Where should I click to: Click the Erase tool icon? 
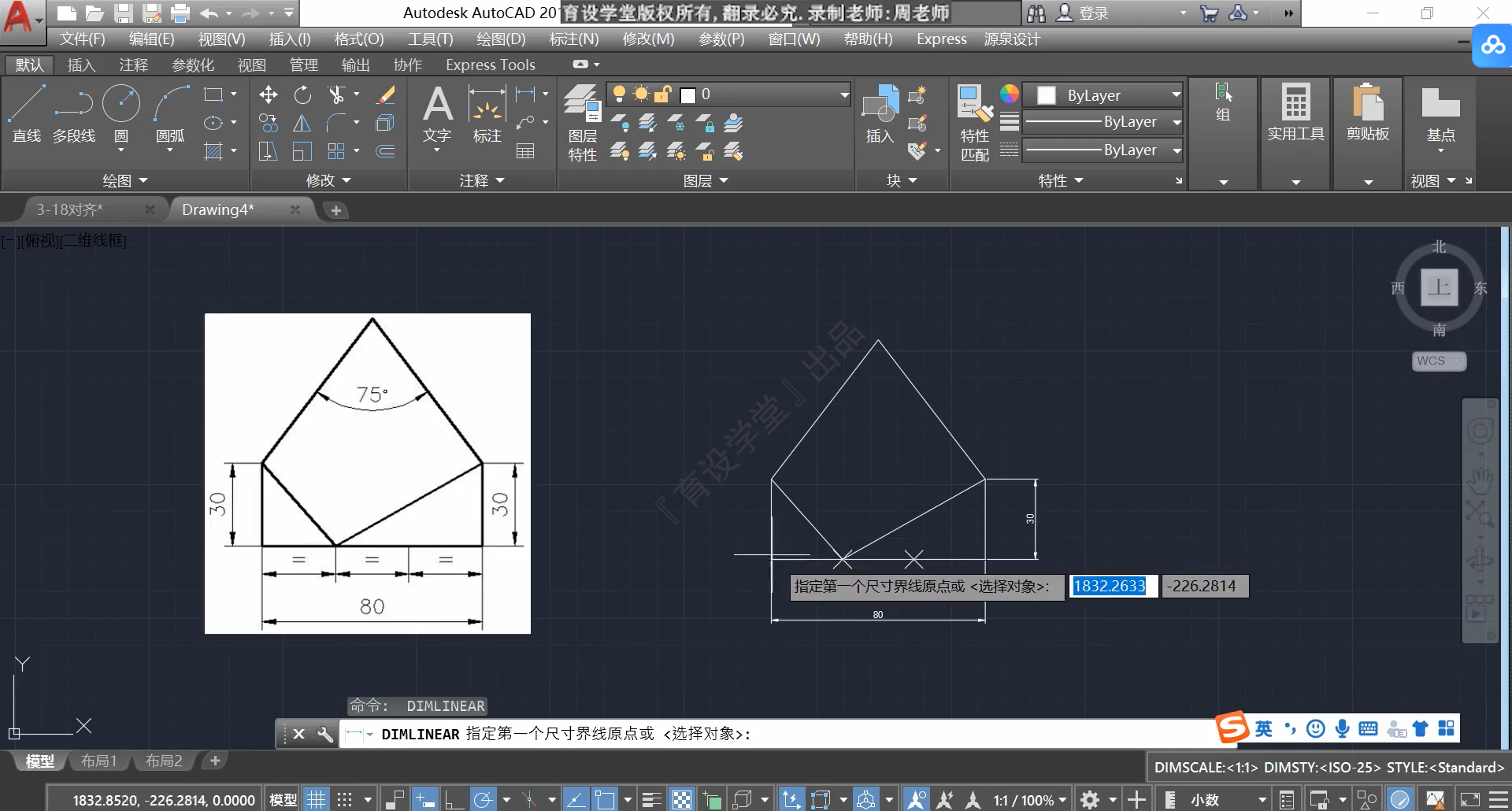(386, 95)
